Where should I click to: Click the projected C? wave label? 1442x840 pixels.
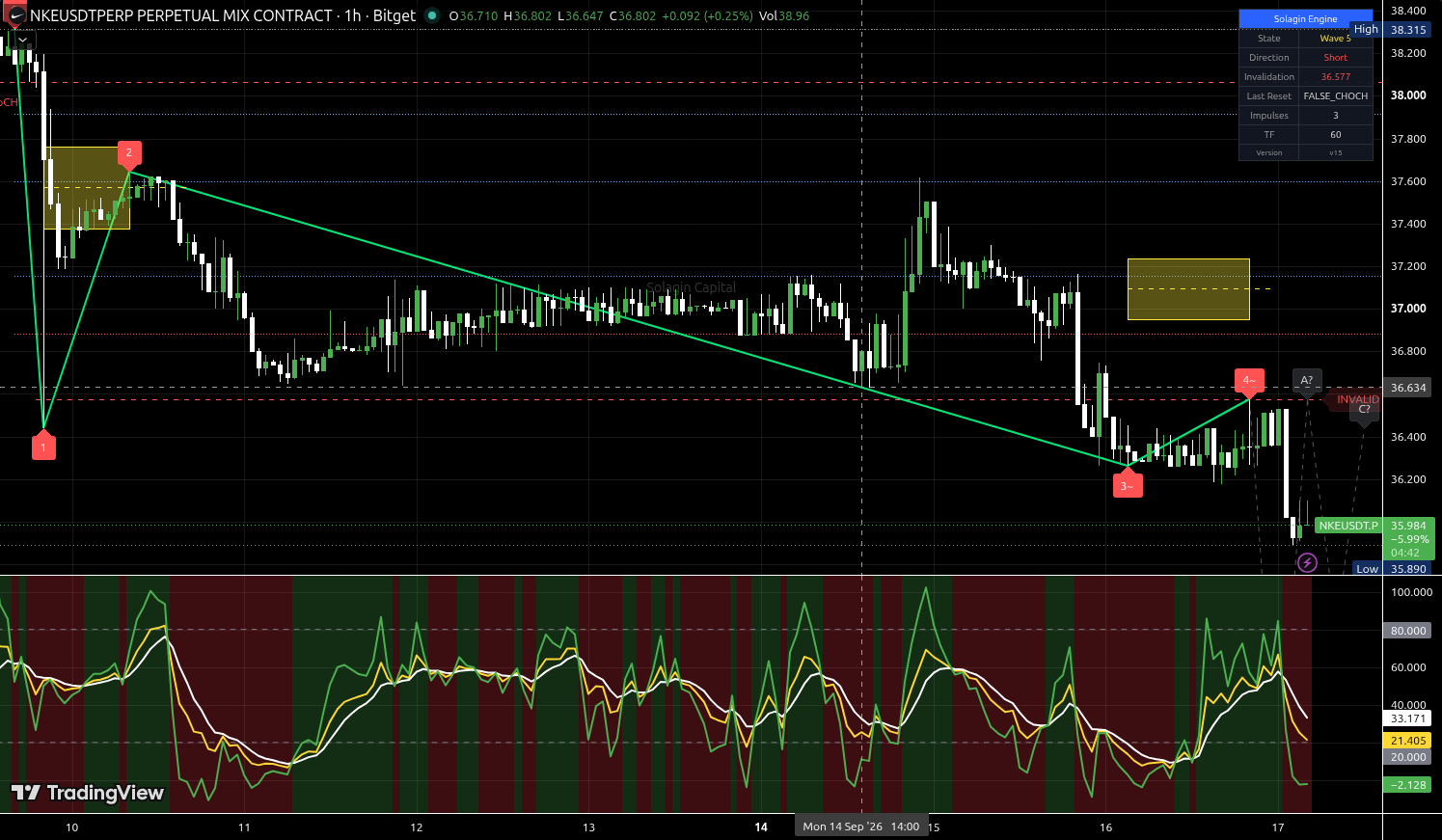[1364, 411]
